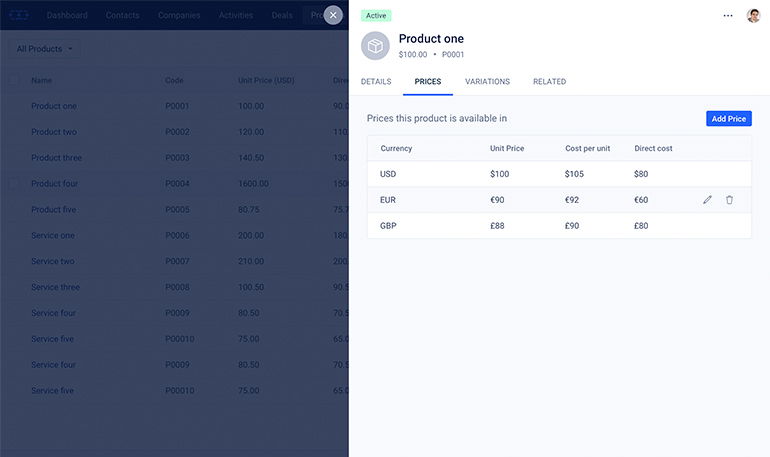
Task: Open Product four in the products list
Action: 55,184
